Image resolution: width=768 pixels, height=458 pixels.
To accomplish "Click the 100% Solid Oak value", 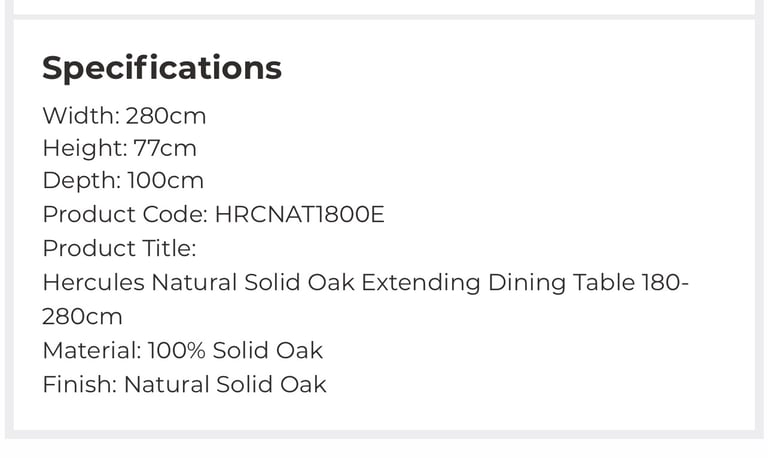I will (x=235, y=351).
